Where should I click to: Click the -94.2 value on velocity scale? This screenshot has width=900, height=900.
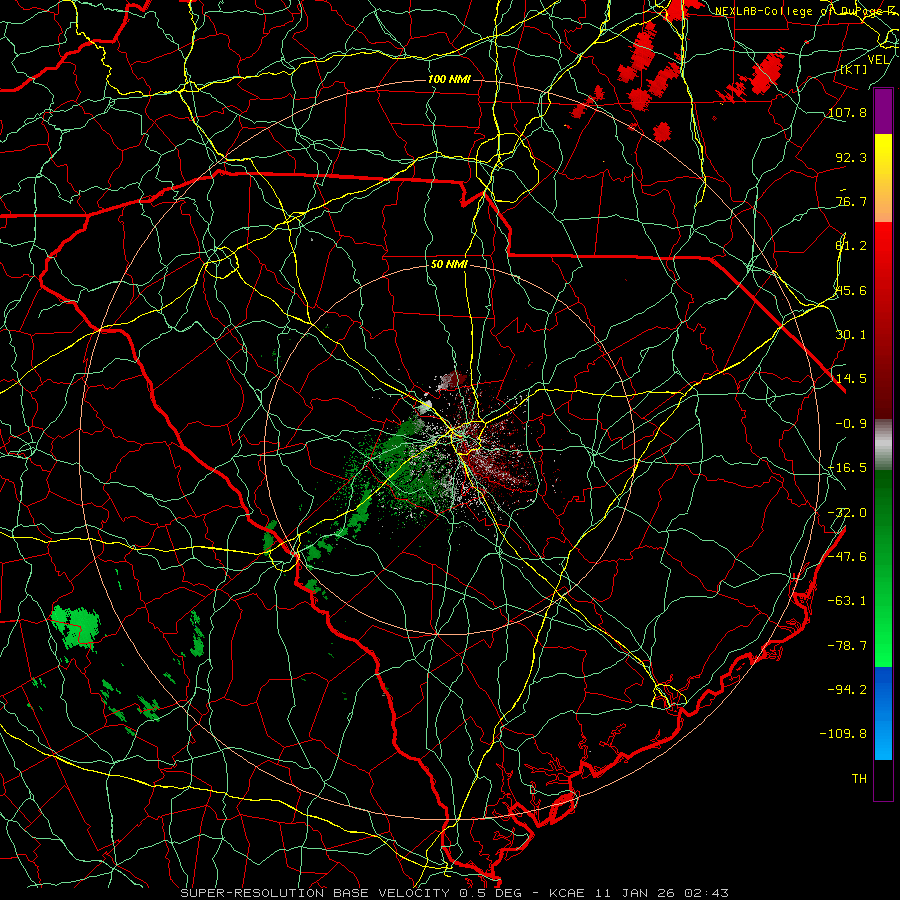pyautogui.click(x=848, y=690)
